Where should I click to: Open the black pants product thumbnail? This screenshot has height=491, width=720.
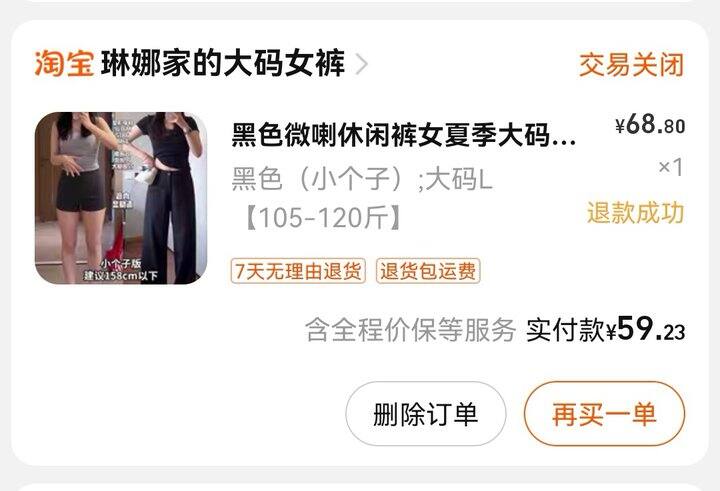[121, 198]
